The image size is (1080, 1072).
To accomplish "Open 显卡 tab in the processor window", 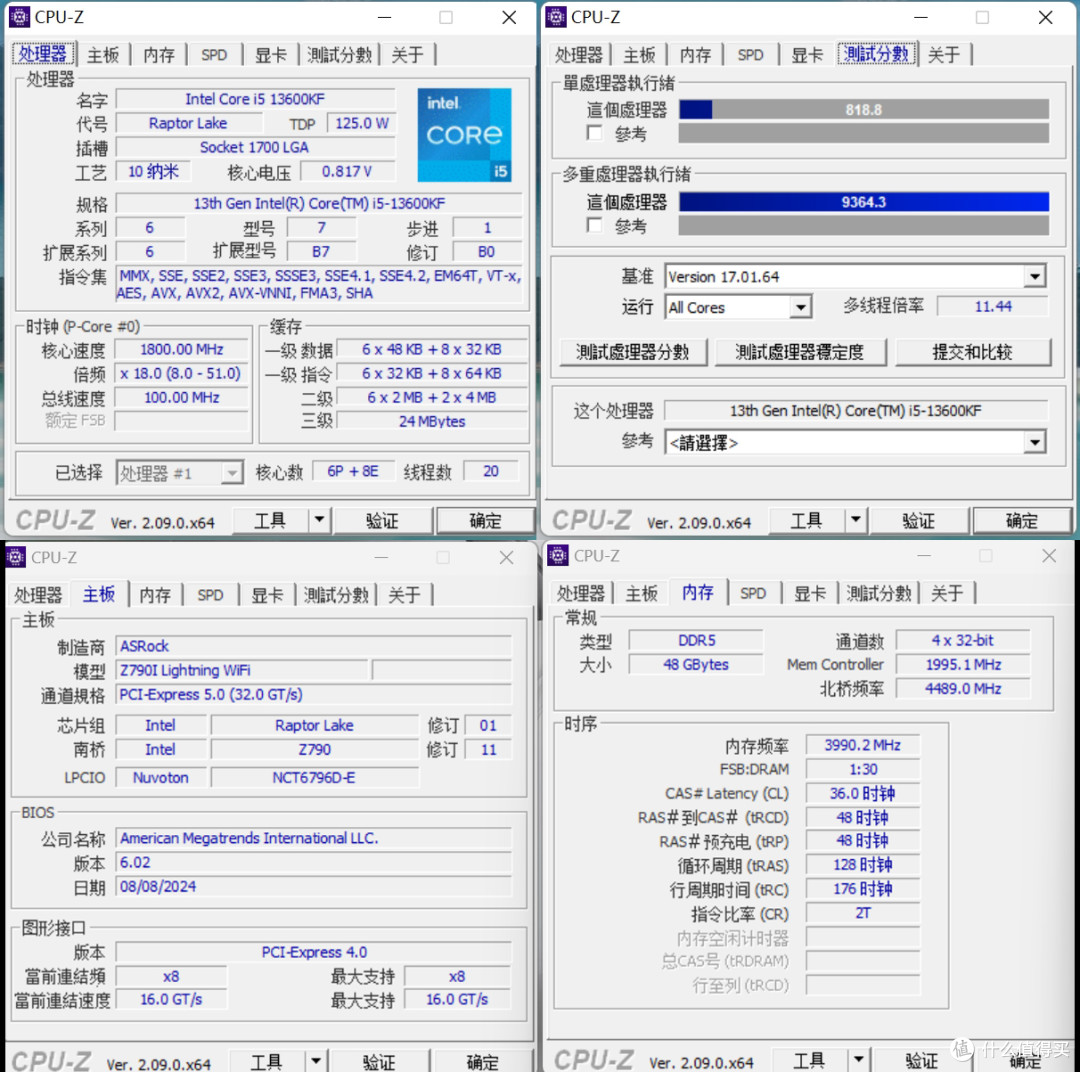I will pyautogui.click(x=271, y=55).
